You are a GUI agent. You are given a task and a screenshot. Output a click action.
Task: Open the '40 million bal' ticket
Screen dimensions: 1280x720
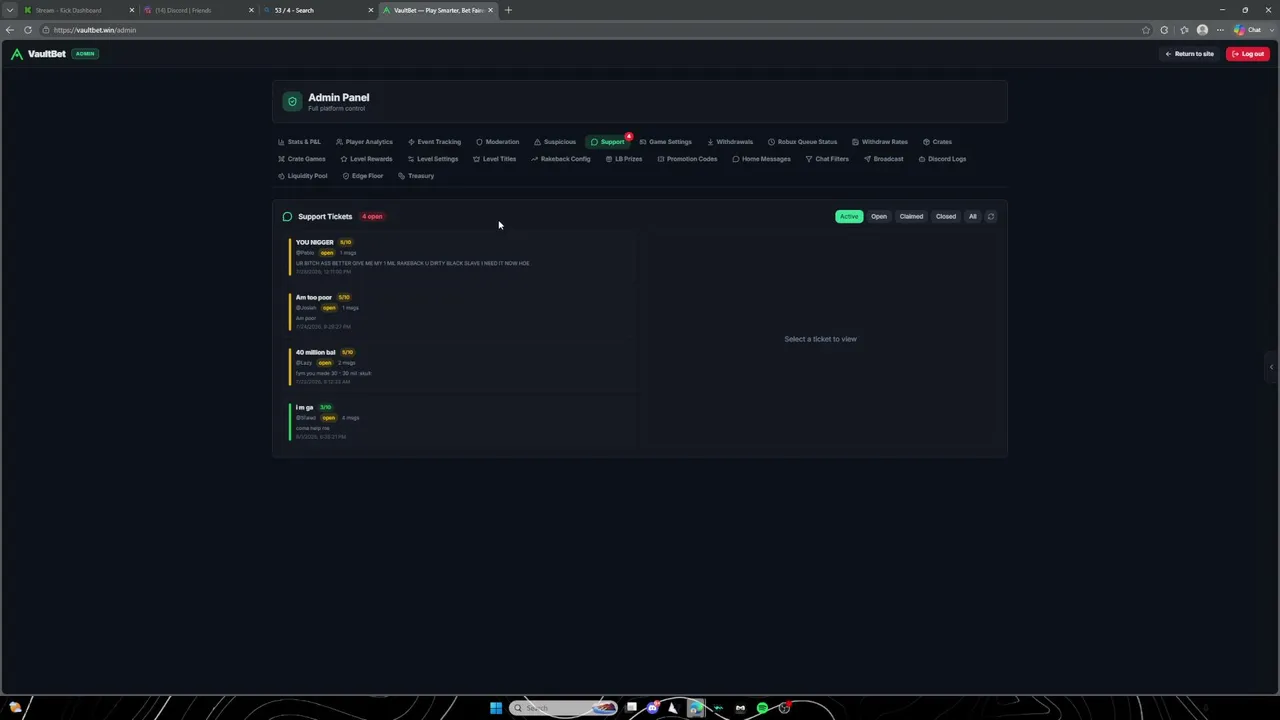[x=460, y=366]
